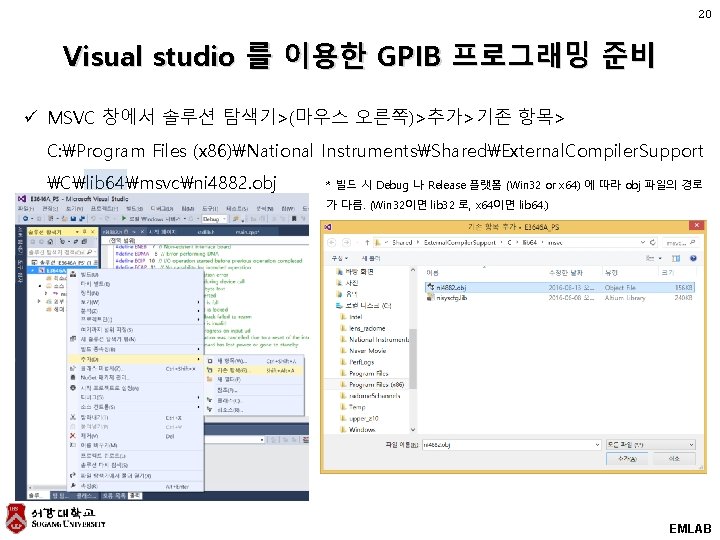Choose New Item (새 항목) in submenu
The image size is (720, 540).
tap(254, 360)
